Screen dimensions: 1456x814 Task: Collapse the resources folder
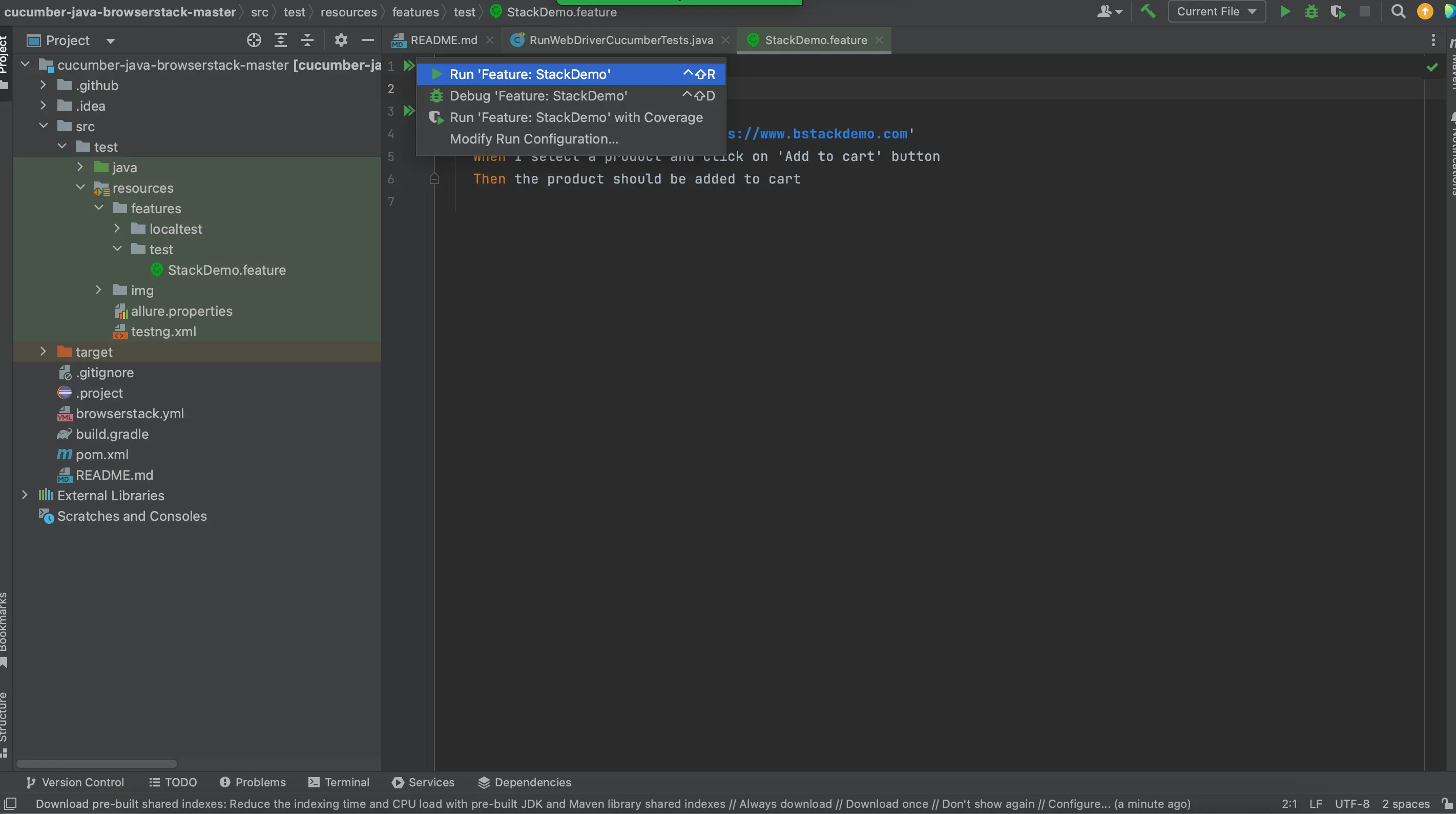[80, 187]
